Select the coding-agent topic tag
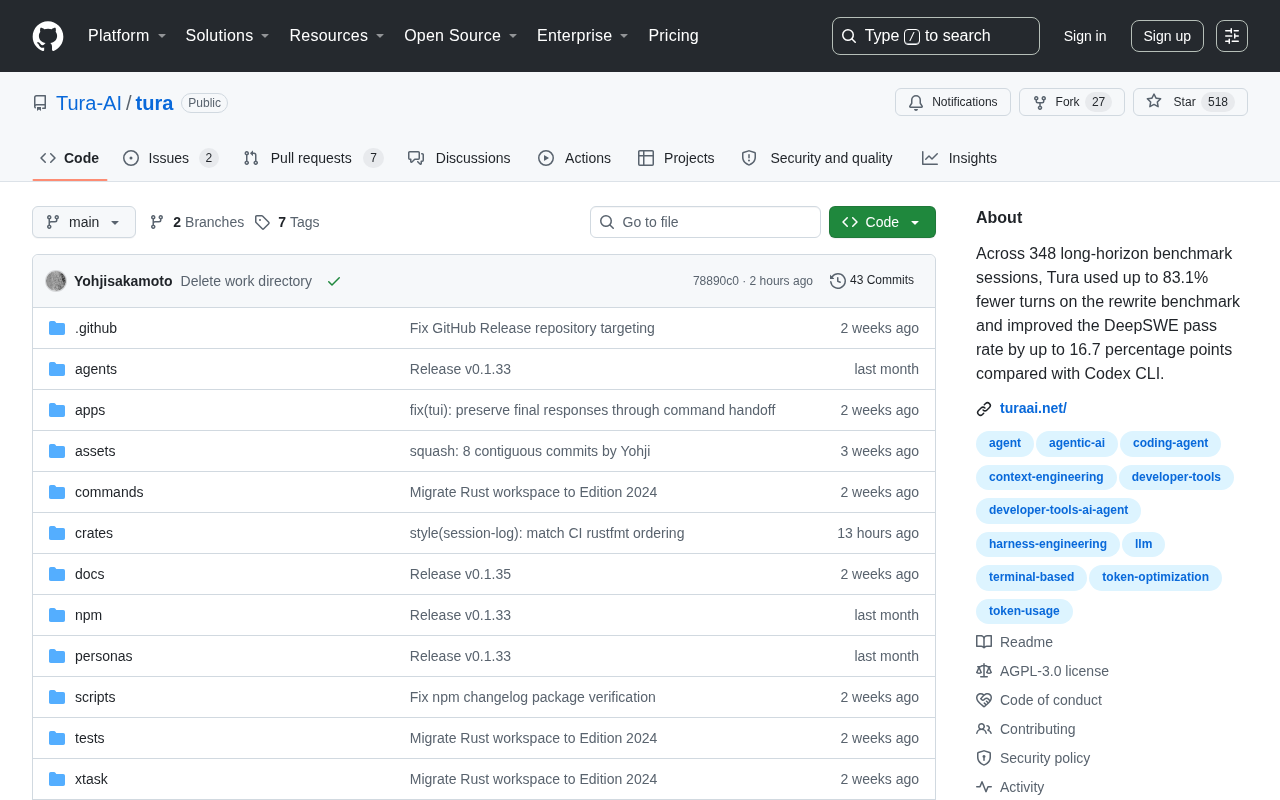Screen dimensions: 1280x800 [1170, 444]
